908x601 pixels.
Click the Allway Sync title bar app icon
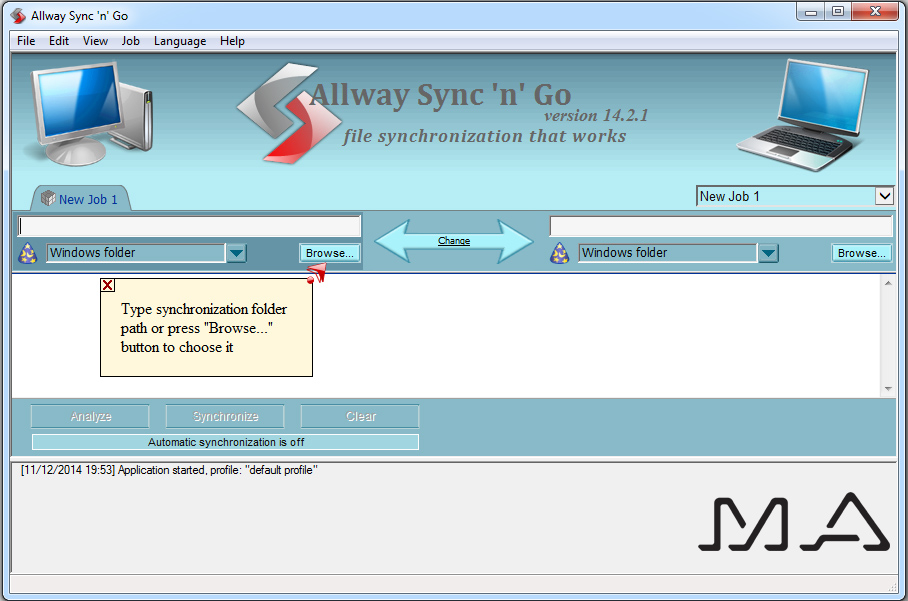[18, 16]
